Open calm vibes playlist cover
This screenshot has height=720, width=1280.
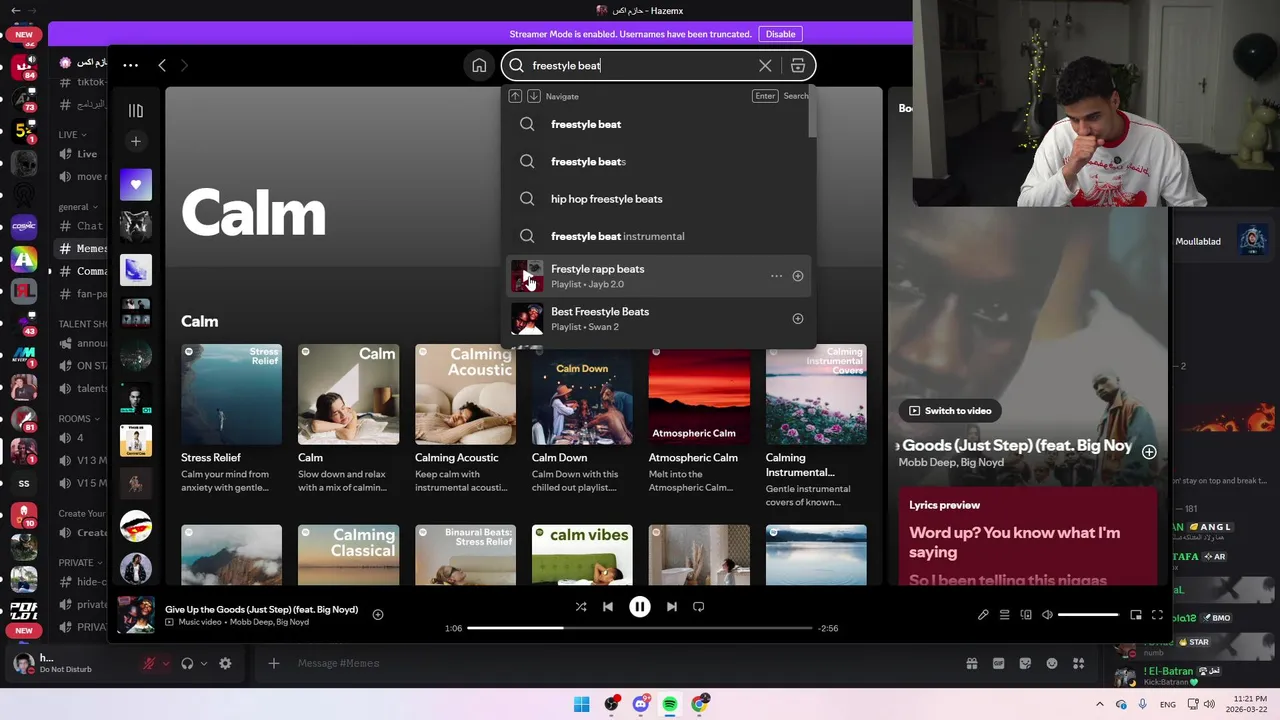tap(582, 555)
